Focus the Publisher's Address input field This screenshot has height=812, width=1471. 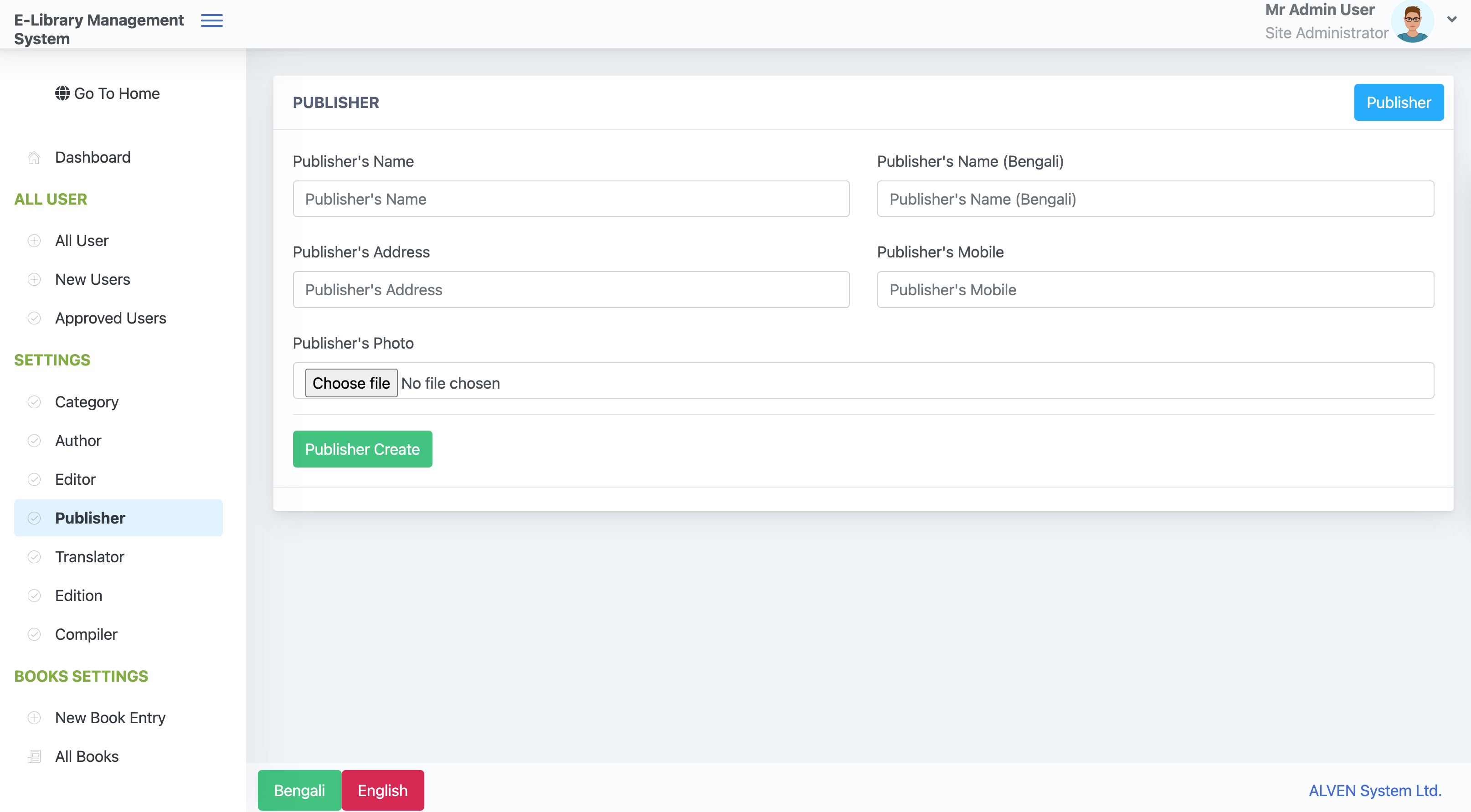[x=571, y=289]
